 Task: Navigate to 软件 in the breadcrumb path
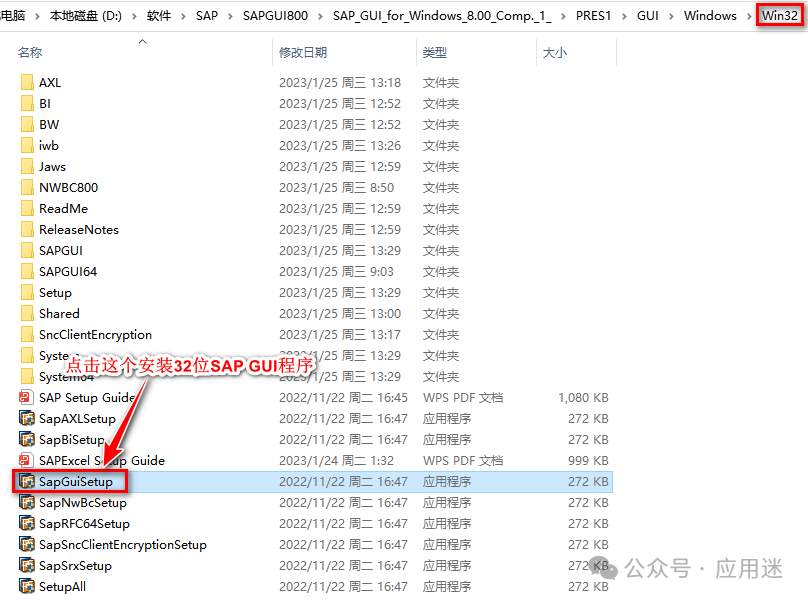pos(159,16)
